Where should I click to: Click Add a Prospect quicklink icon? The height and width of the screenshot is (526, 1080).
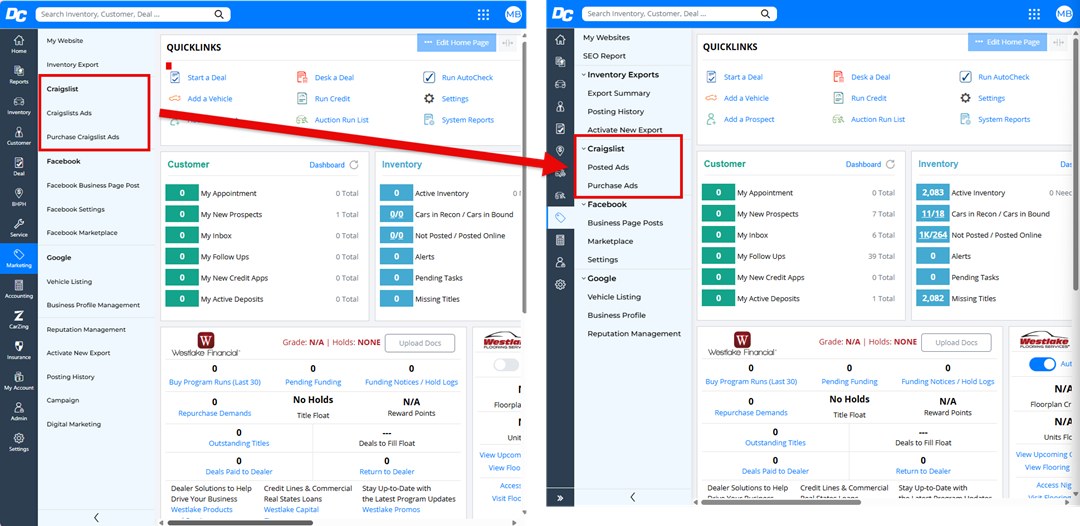click(x=712, y=119)
